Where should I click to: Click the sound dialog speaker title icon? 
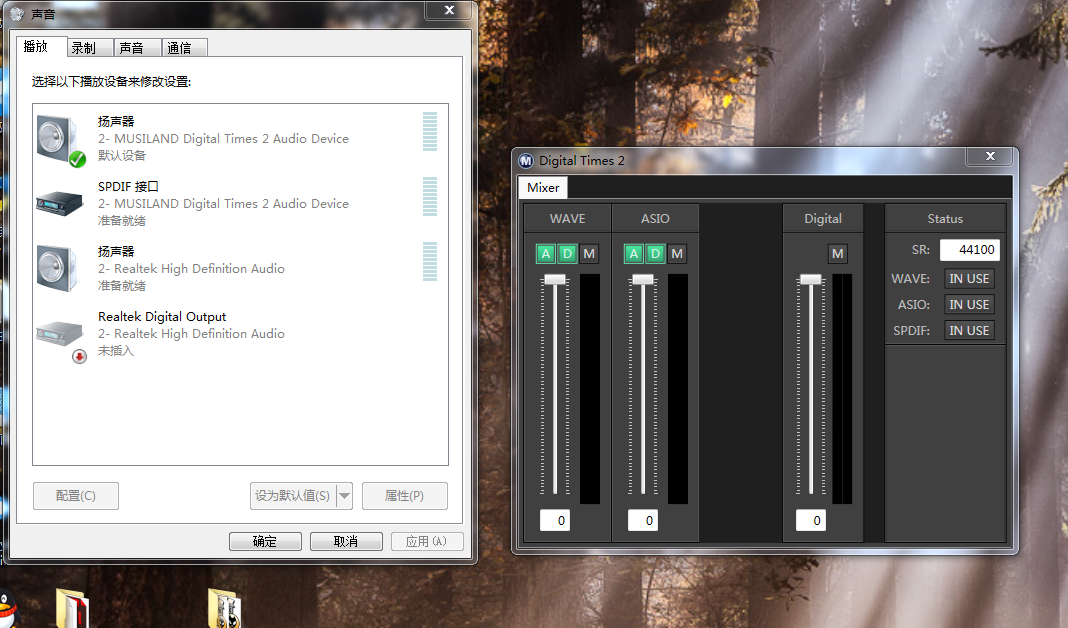pos(16,15)
